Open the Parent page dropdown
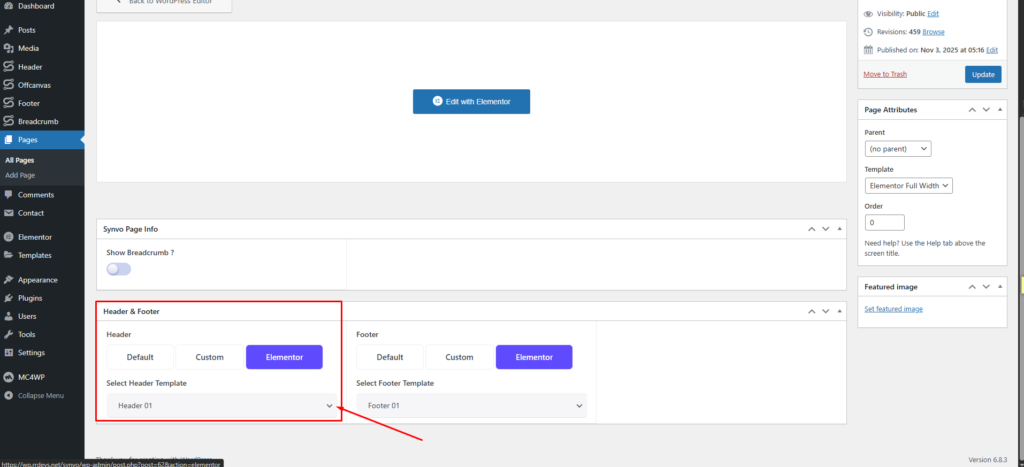1024x467 pixels. click(x=897, y=149)
